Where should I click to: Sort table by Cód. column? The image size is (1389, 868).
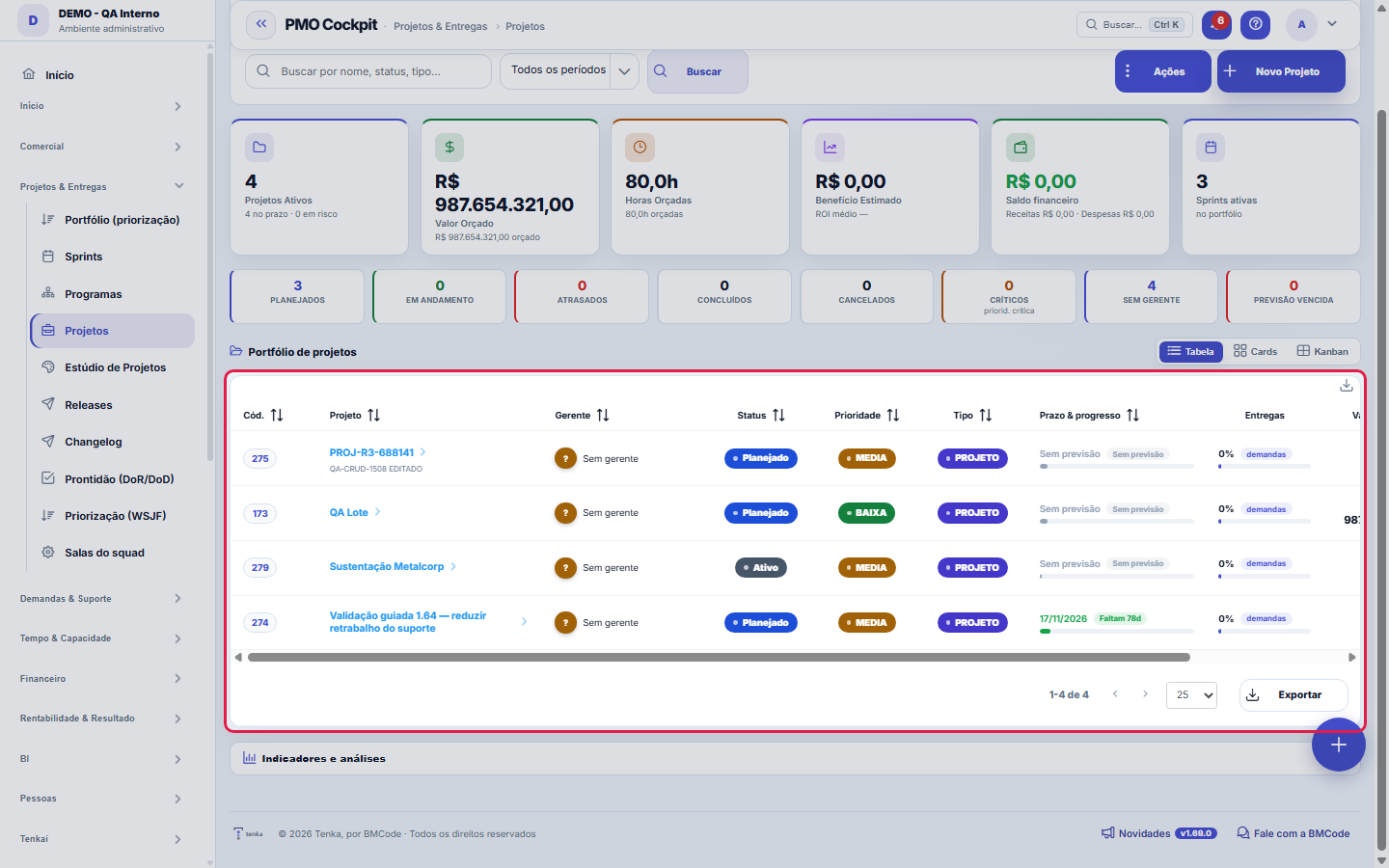coord(277,415)
